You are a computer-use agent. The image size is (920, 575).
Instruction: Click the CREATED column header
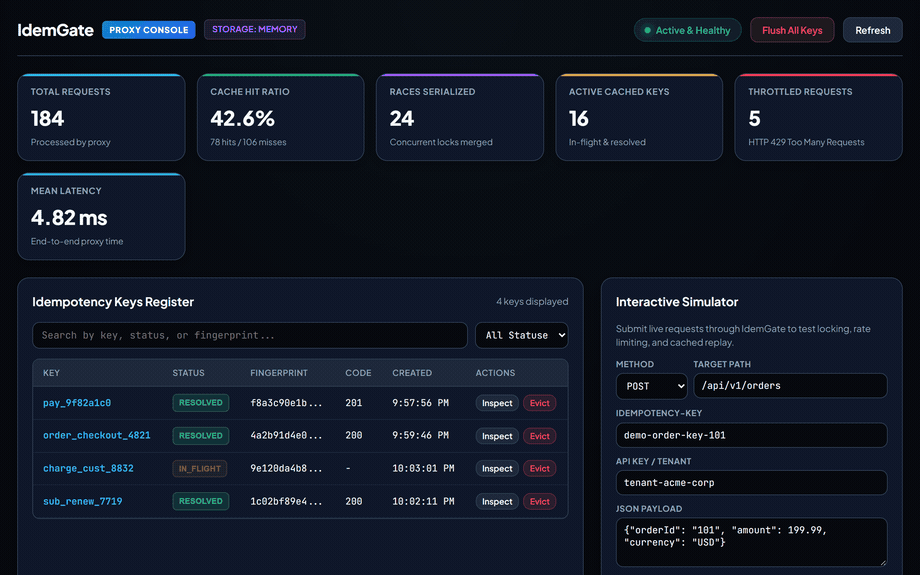coord(412,373)
